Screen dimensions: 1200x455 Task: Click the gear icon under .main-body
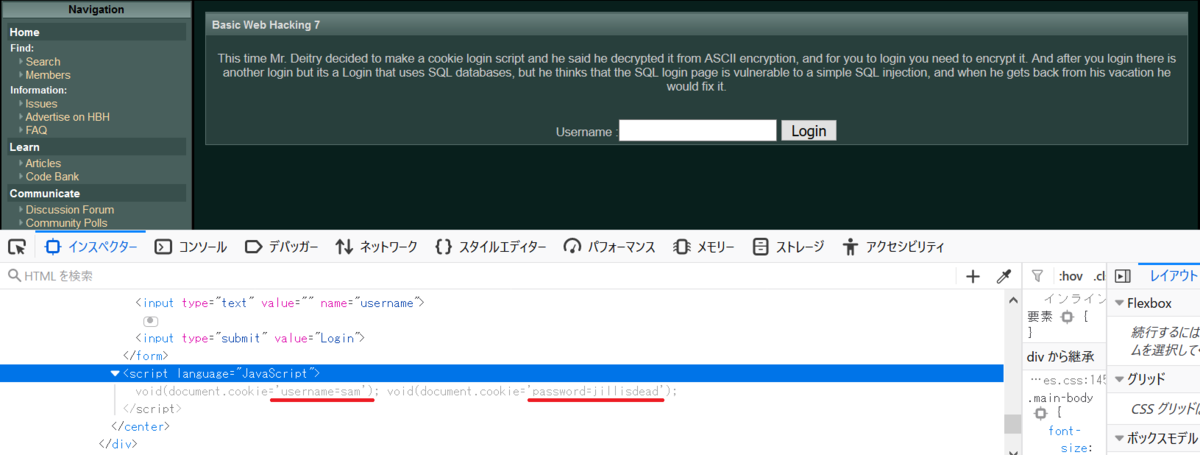[x=1041, y=413]
